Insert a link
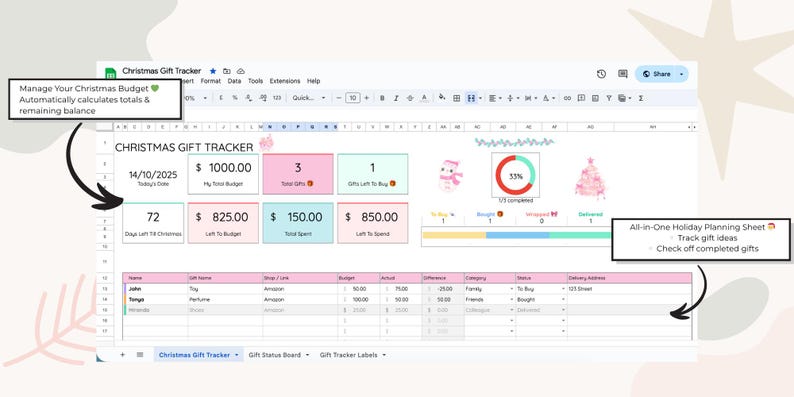Image resolution: width=794 pixels, height=397 pixels. pyautogui.click(x=567, y=98)
